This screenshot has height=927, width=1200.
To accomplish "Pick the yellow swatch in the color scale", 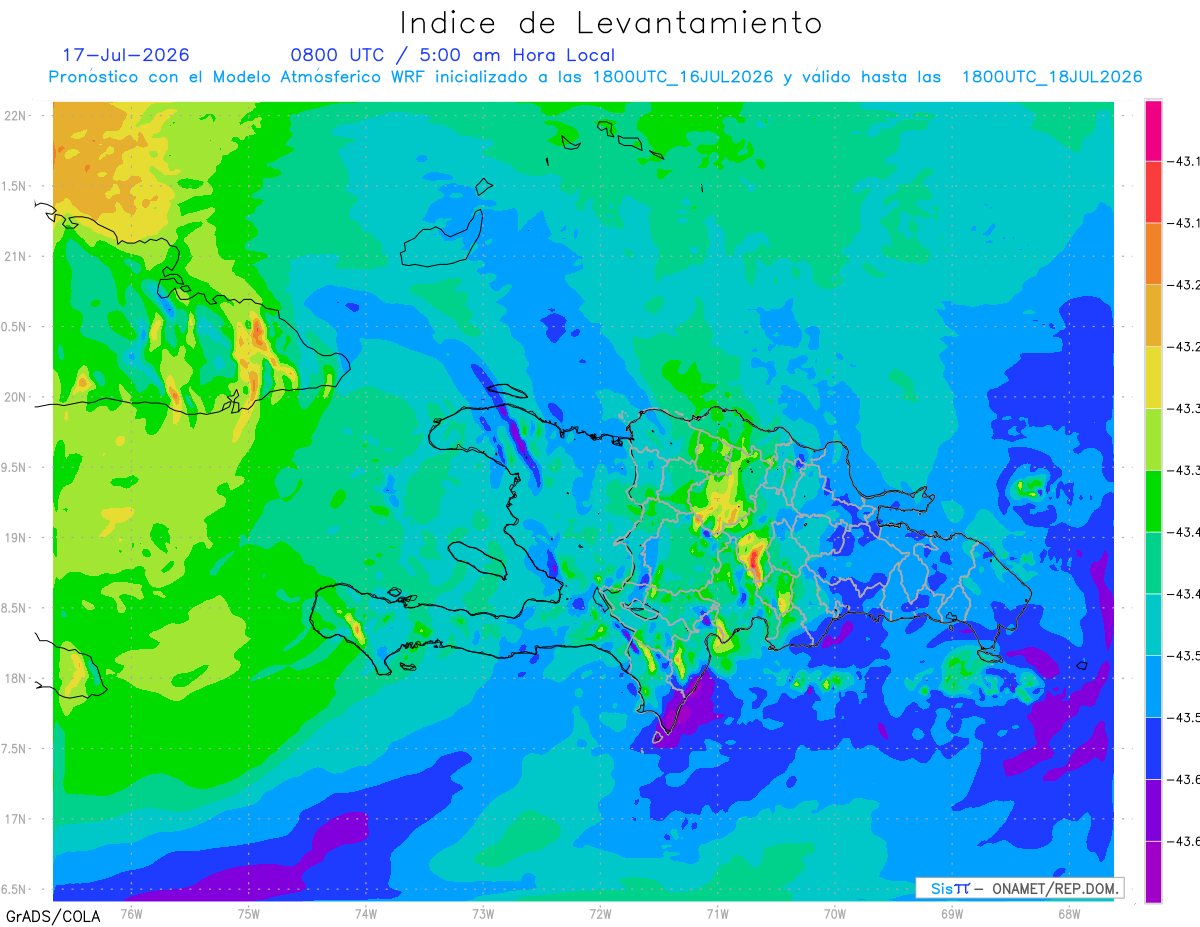I will (x=1153, y=378).
